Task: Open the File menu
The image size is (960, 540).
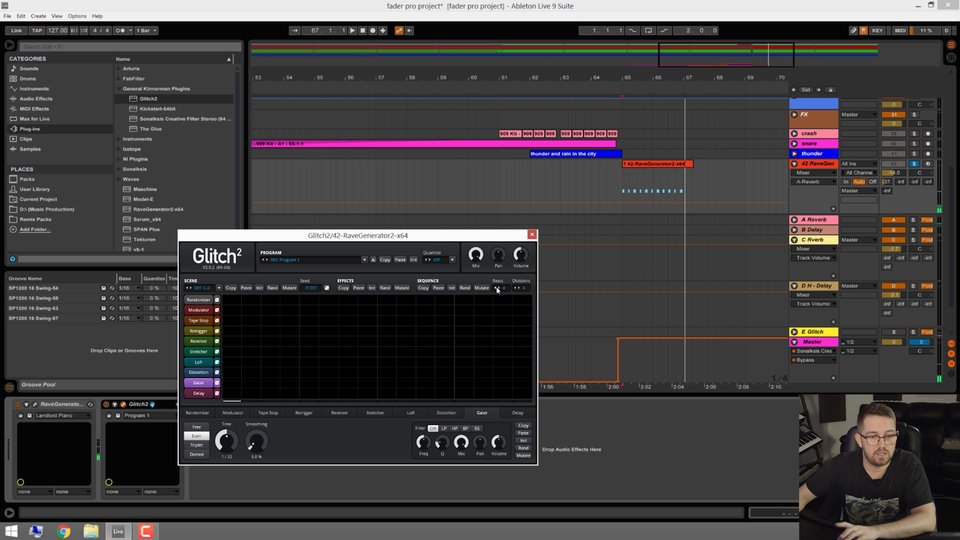Action: click(7, 16)
